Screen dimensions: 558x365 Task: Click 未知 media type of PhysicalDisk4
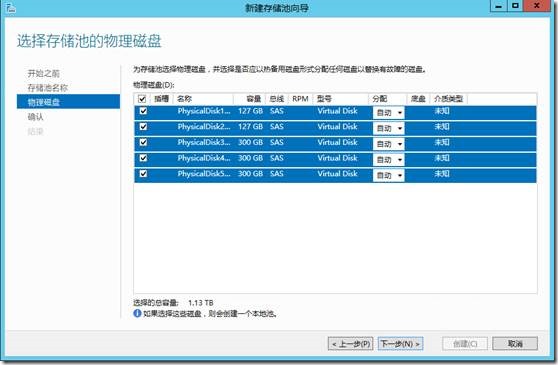point(442,158)
